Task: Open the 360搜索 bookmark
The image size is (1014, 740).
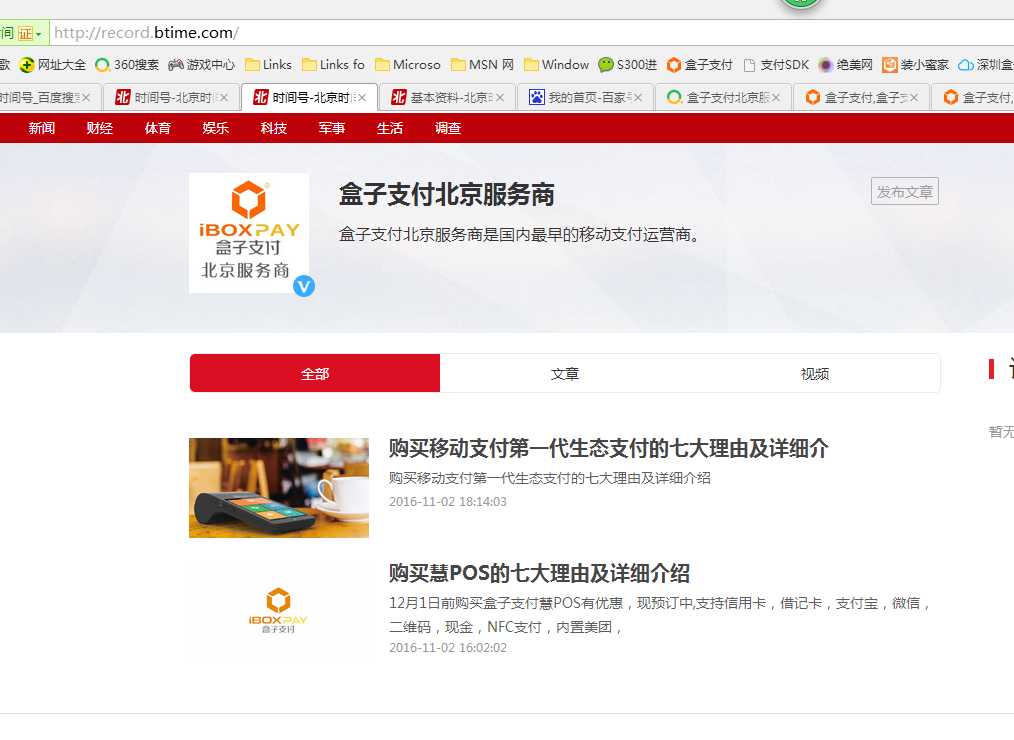Action: (x=127, y=65)
